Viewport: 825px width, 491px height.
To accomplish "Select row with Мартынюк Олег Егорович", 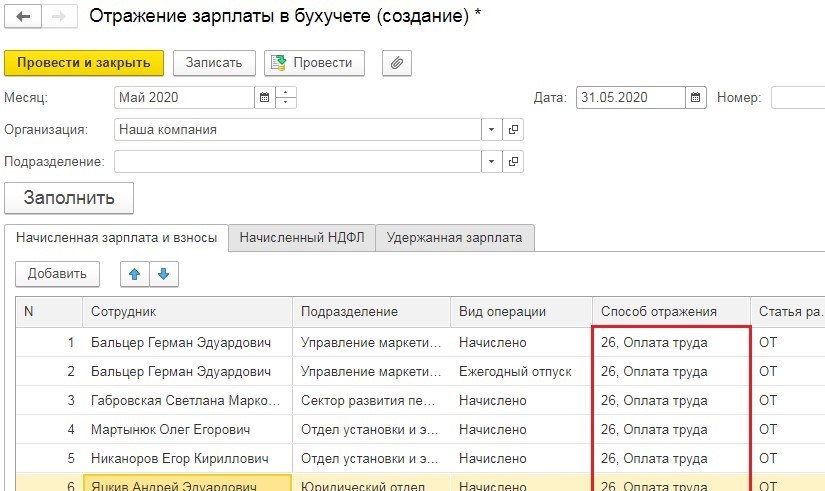I will (170, 429).
